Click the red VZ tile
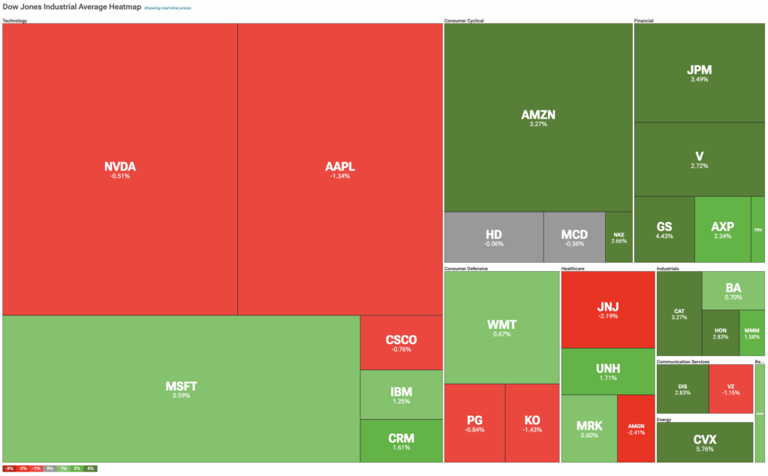 tap(730, 389)
